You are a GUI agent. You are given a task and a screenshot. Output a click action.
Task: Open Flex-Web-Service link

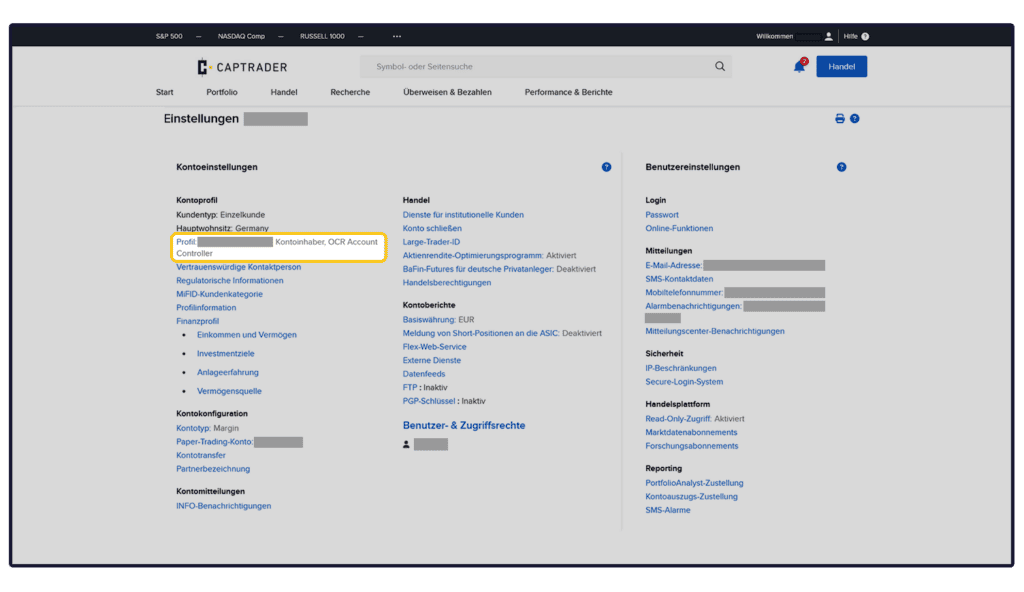(x=434, y=347)
